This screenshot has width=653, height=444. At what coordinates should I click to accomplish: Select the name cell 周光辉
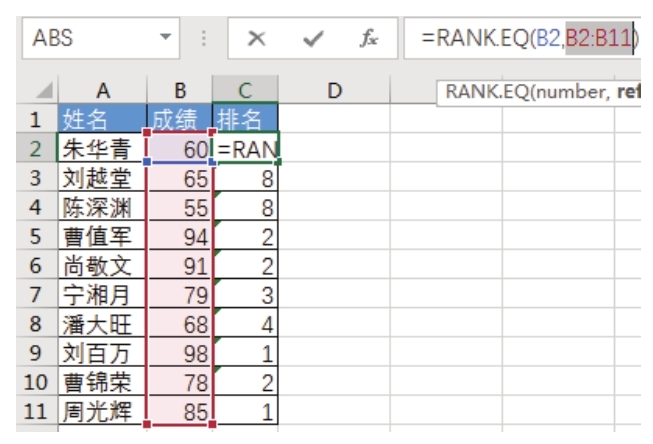click(x=102, y=411)
